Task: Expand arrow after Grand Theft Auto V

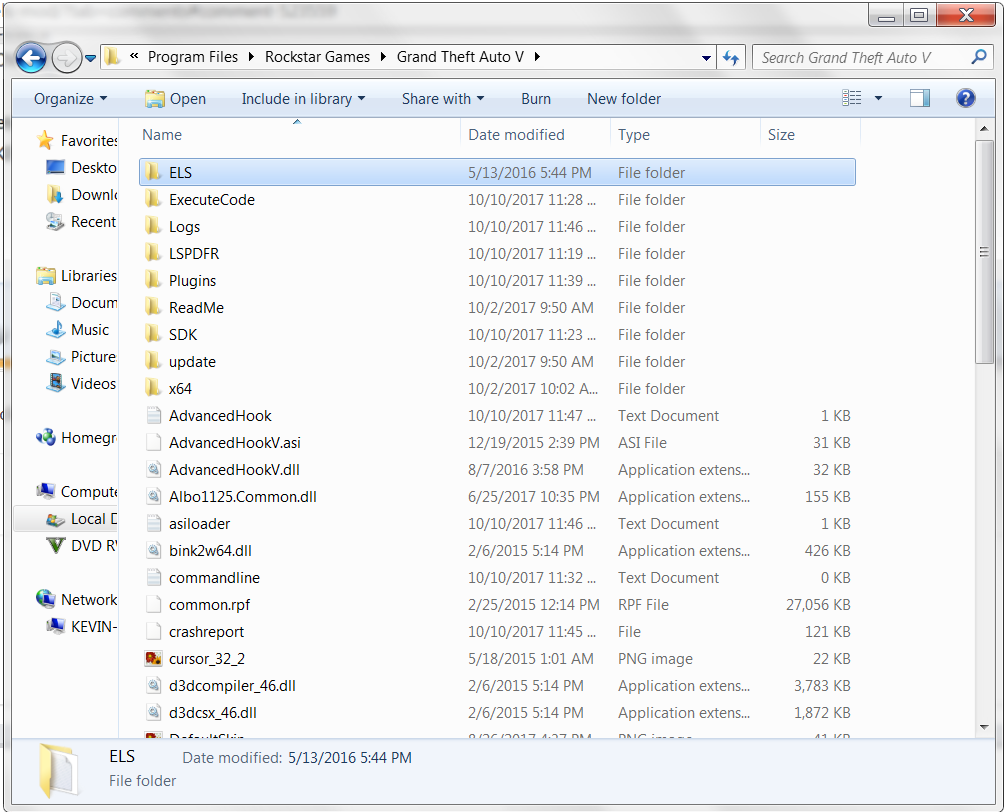Action: (537, 57)
